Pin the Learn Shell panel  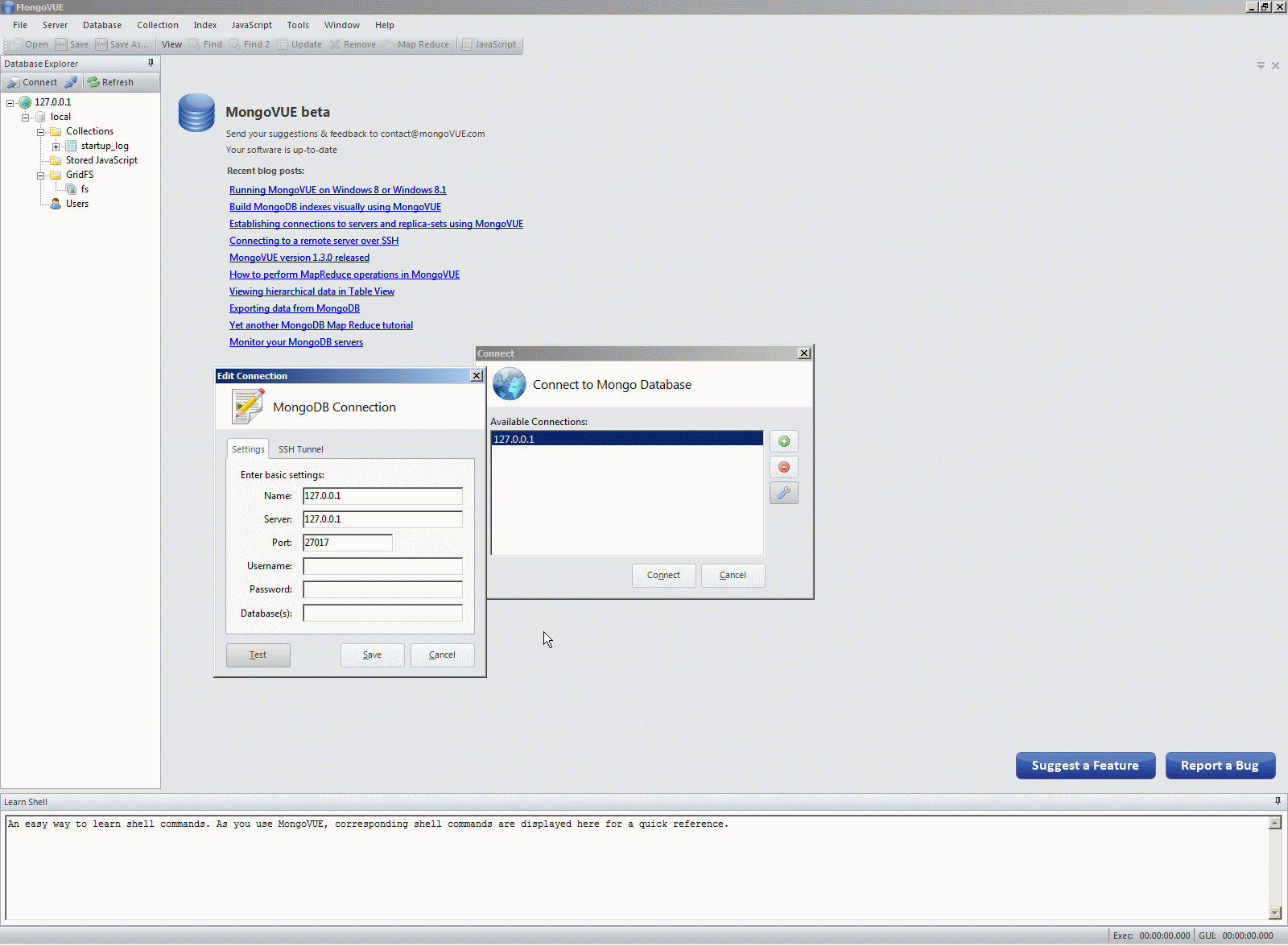1278,801
